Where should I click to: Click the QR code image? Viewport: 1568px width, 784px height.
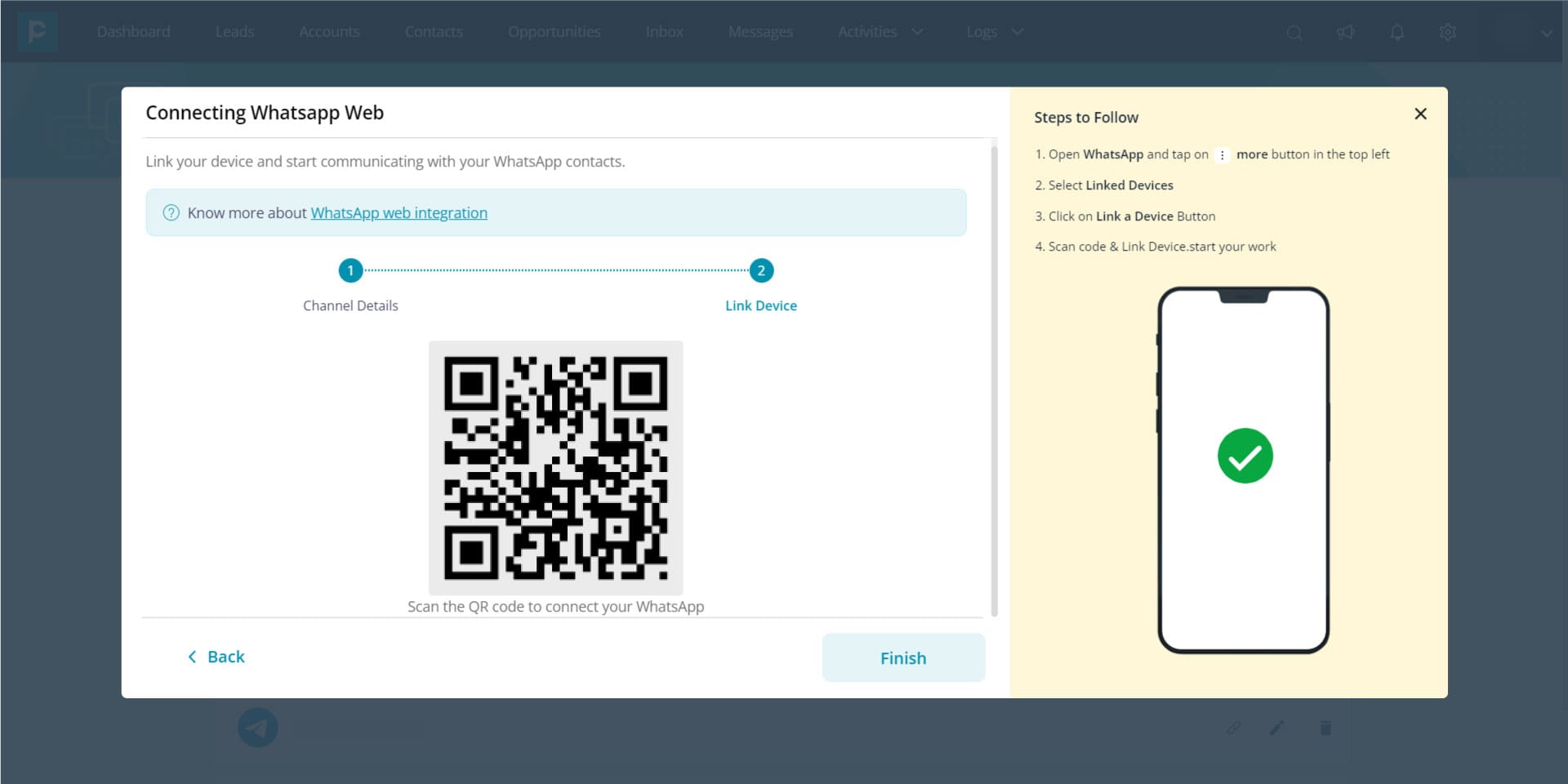pos(555,468)
